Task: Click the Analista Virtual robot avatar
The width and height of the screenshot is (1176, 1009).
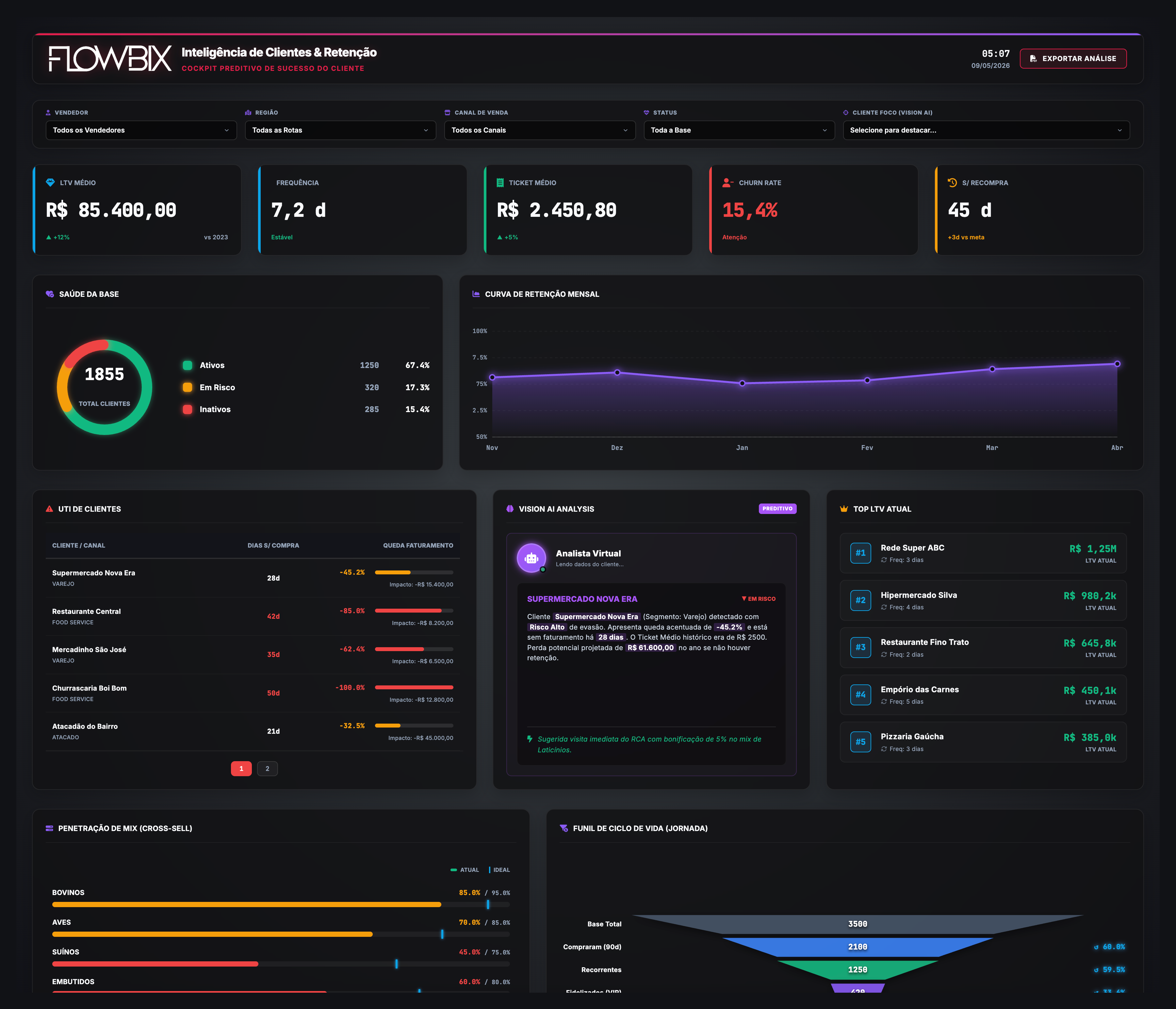Action: pyautogui.click(x=532, y=558)
